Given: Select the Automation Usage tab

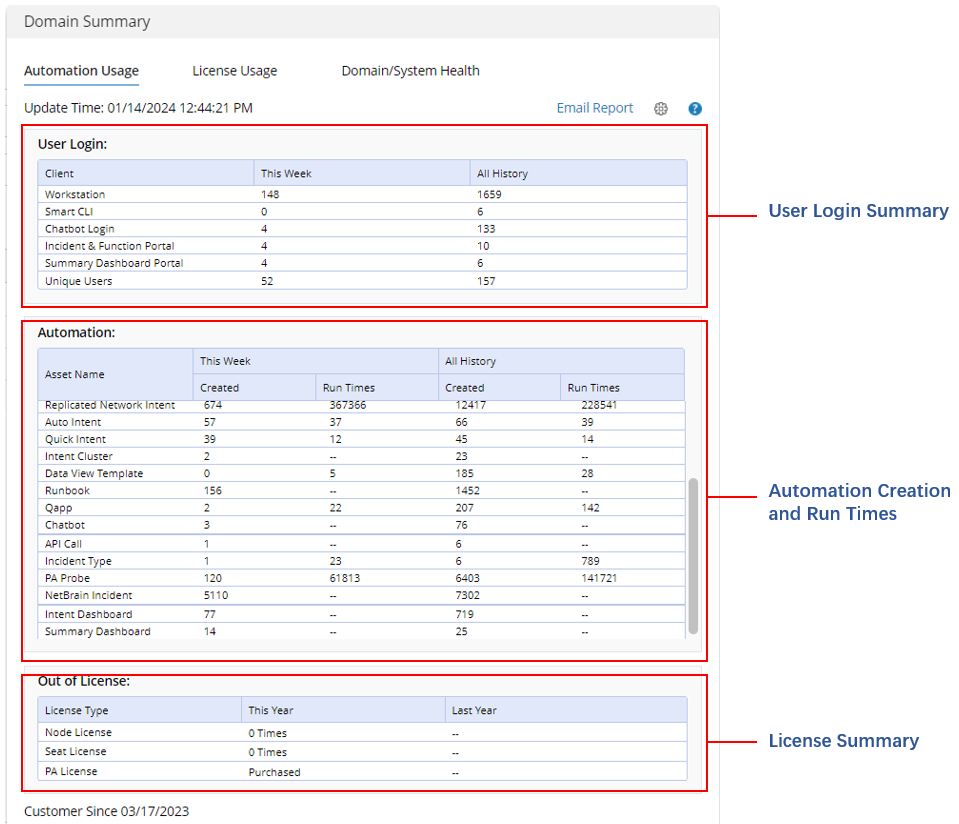Looking at the screenshot, I should click(81, 71).
